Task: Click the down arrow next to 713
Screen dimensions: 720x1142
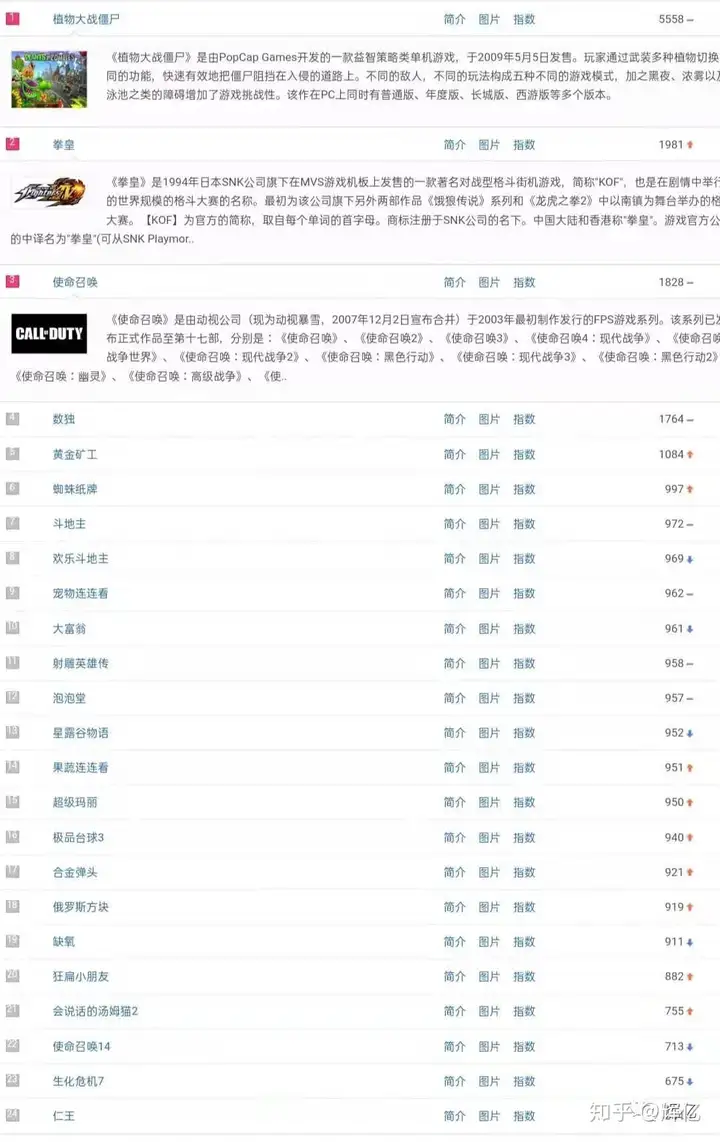Action: point(690,1047)
